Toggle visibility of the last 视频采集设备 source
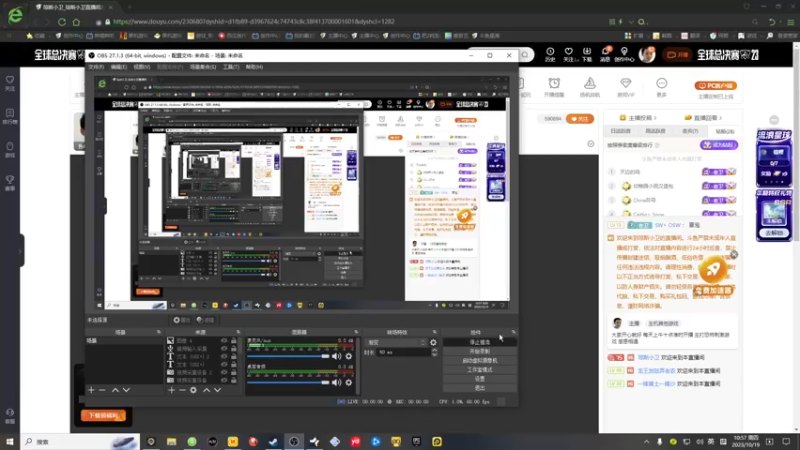Image resolution: width=800 pixels, height=450 pixels. point(223,380)
